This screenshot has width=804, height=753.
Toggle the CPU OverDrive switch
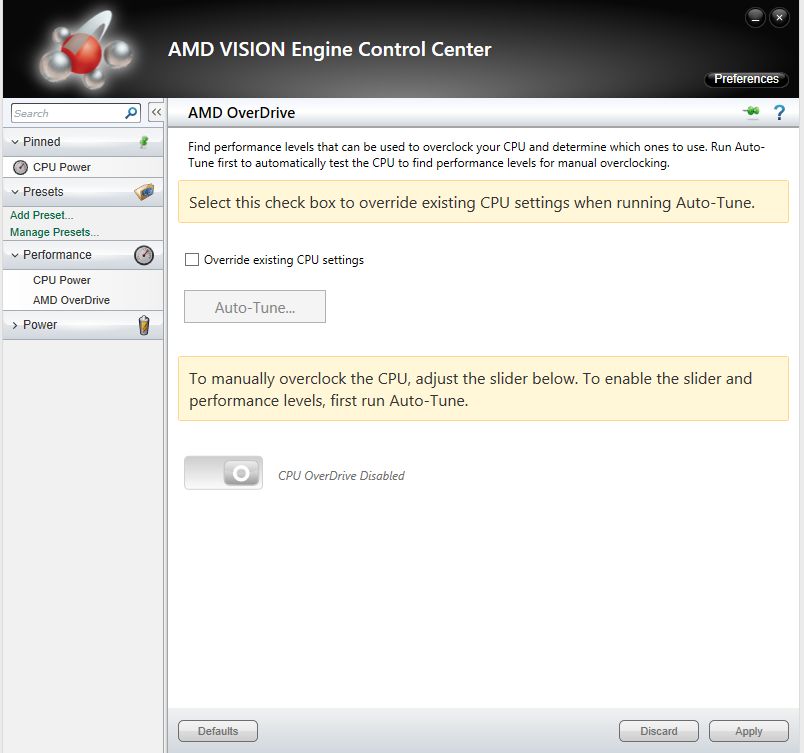tap(224, 473)
